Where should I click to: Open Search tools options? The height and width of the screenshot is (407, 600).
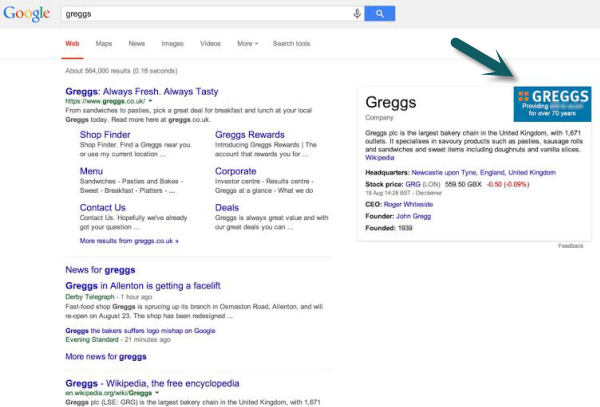point(291,44)
